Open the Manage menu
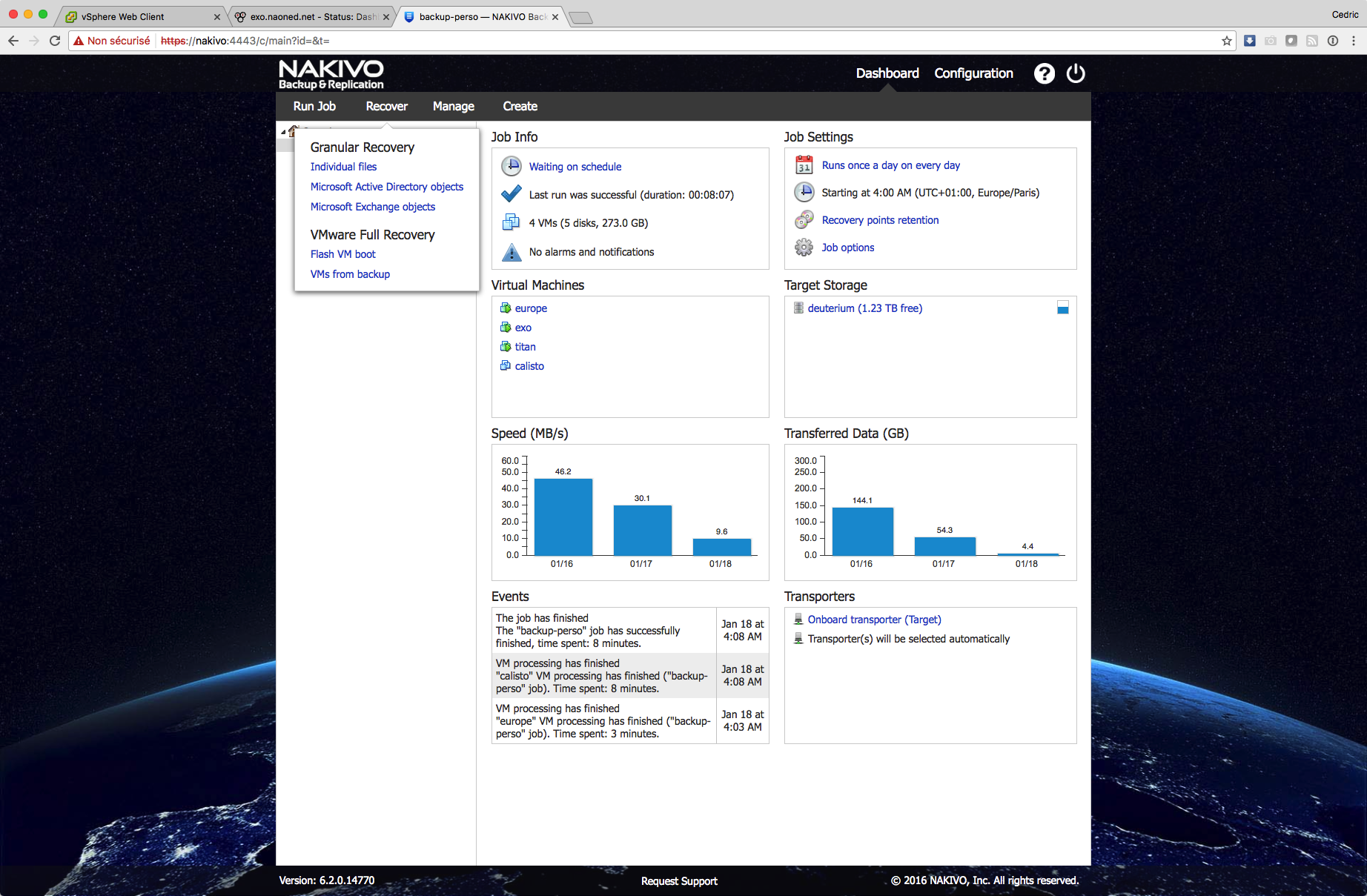 [453, 106]
